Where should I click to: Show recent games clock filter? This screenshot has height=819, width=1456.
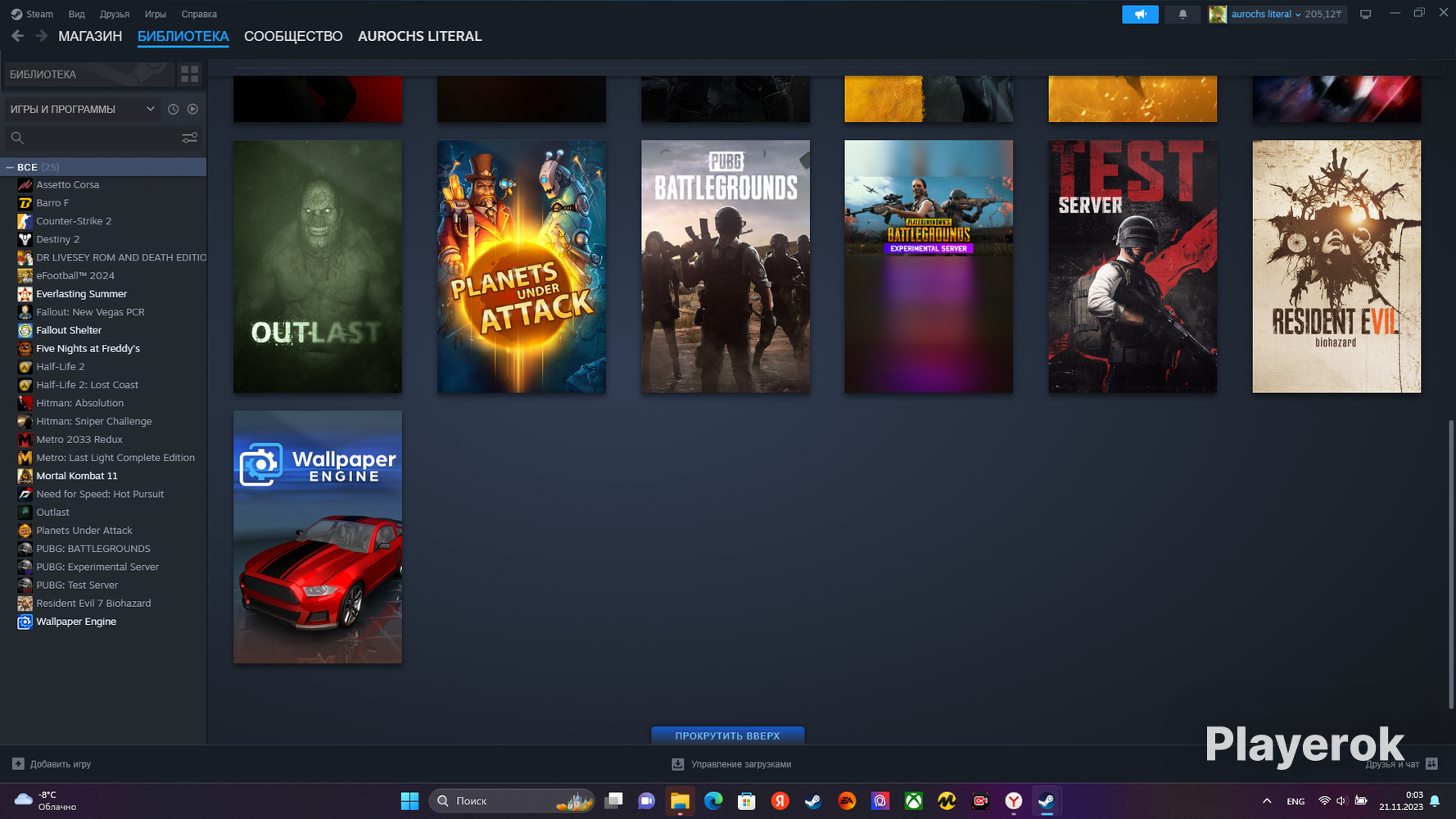point(174,109)
